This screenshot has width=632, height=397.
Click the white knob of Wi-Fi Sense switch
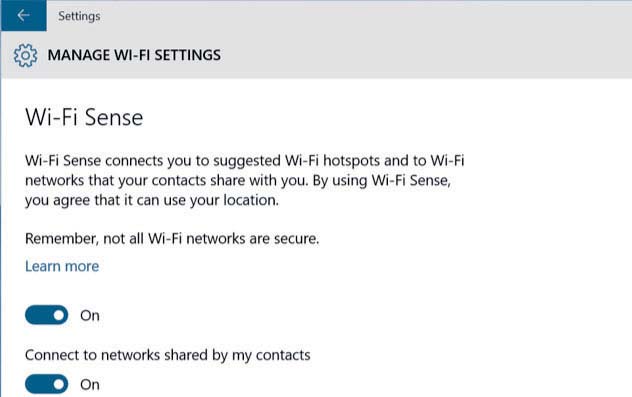[59, 315]
